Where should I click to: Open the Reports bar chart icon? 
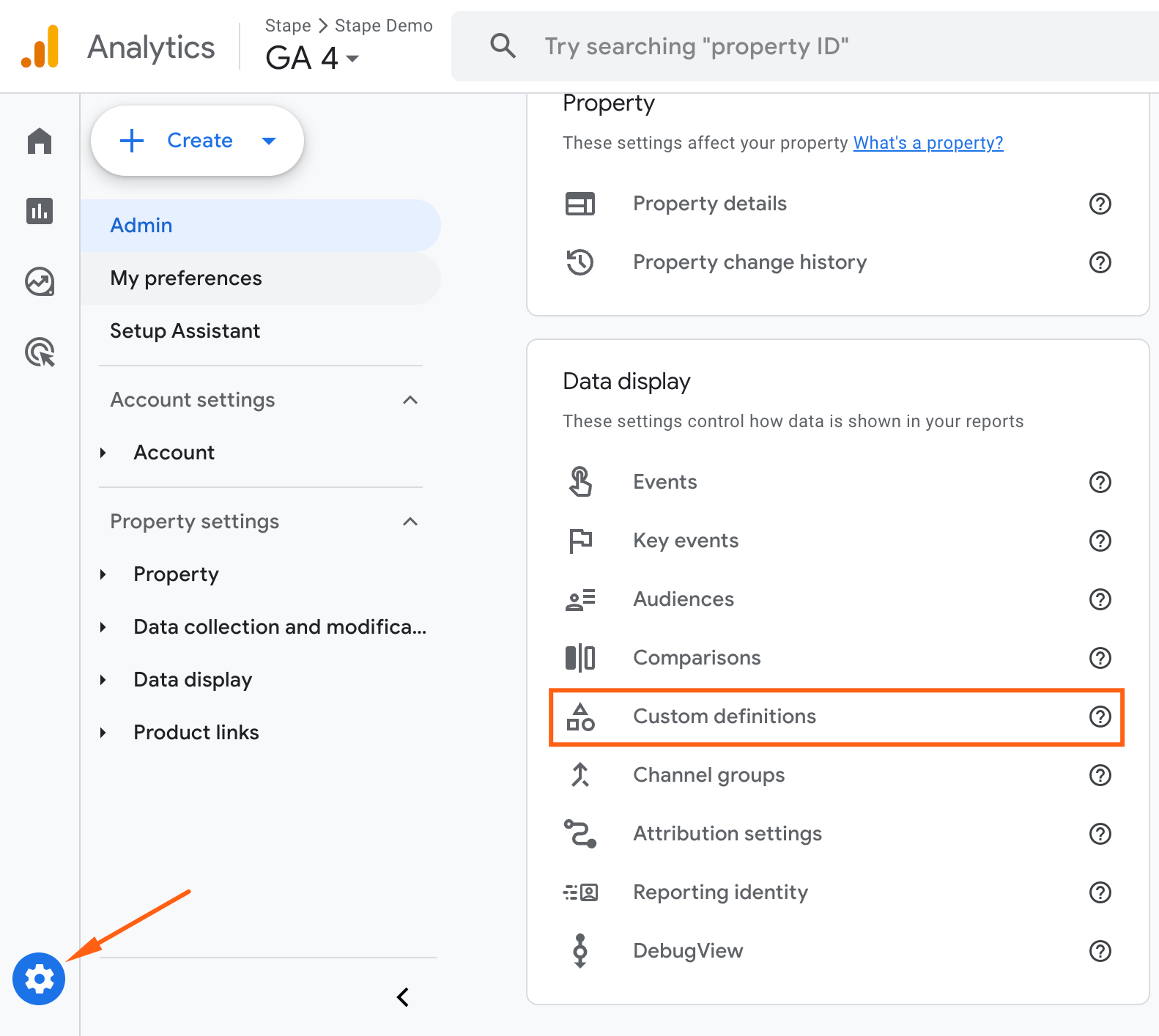(40, 211)
